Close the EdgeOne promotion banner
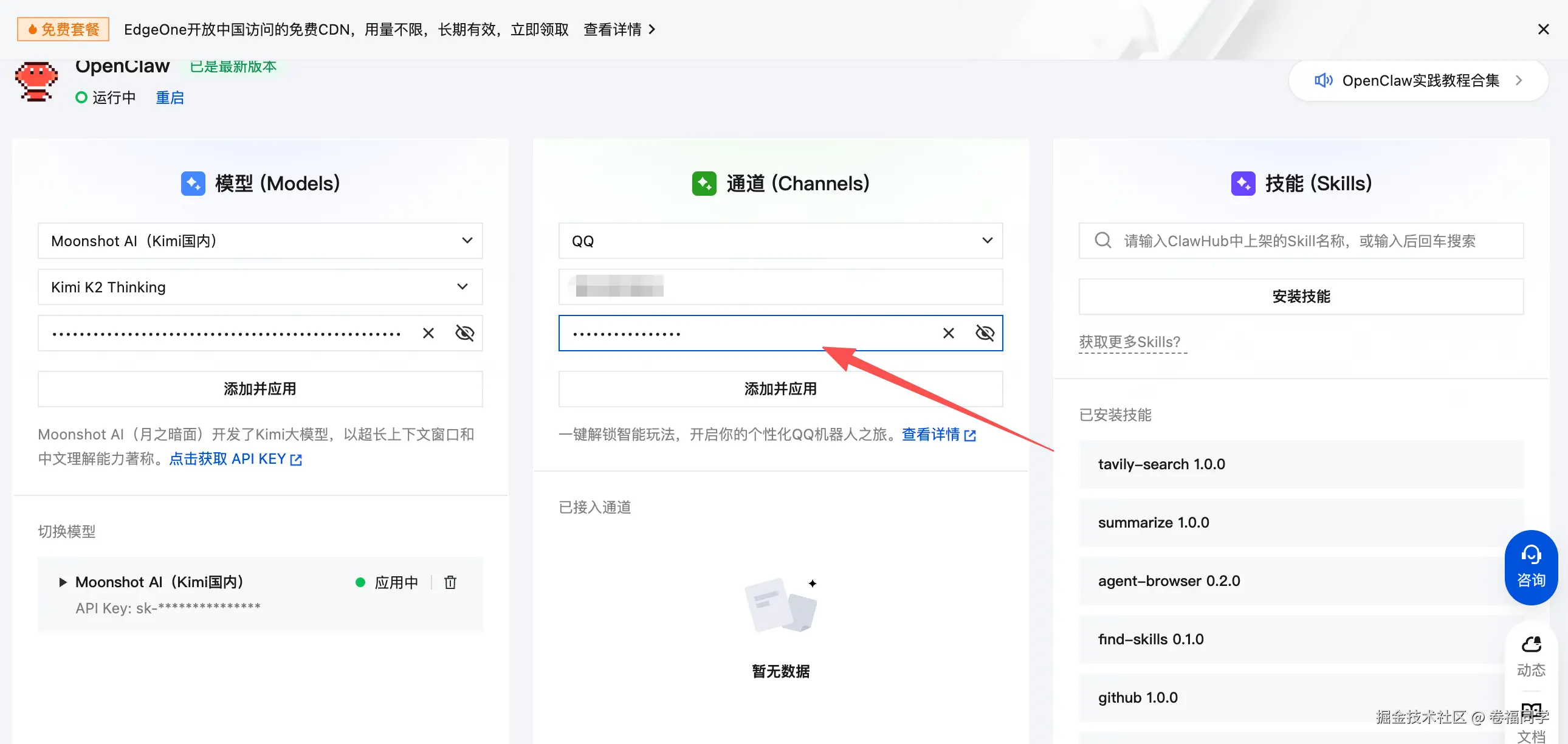Viewport: 1568px width, 744px height. pos(1543,29)
